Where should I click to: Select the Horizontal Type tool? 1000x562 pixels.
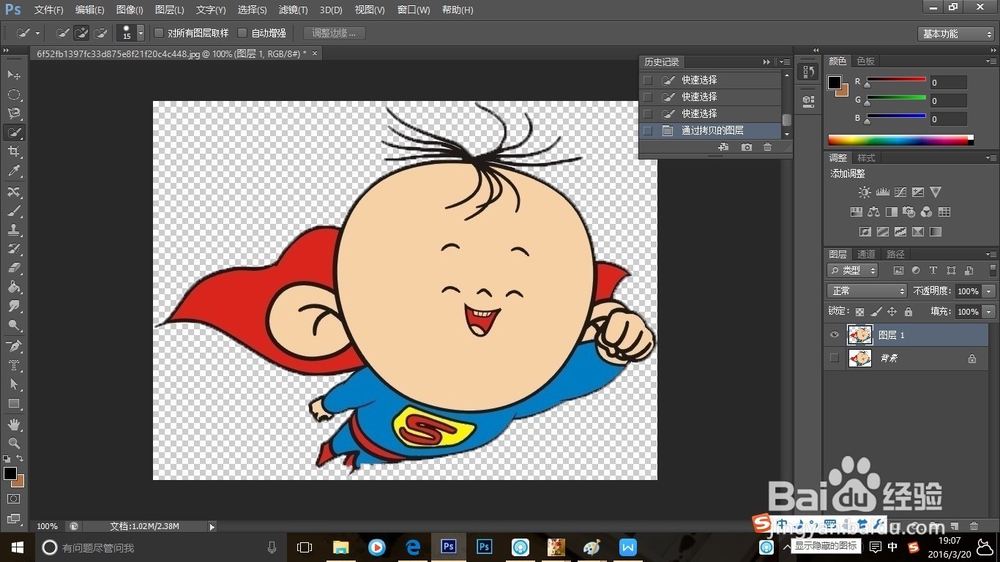pyautogui.click(x=13, y=366)
